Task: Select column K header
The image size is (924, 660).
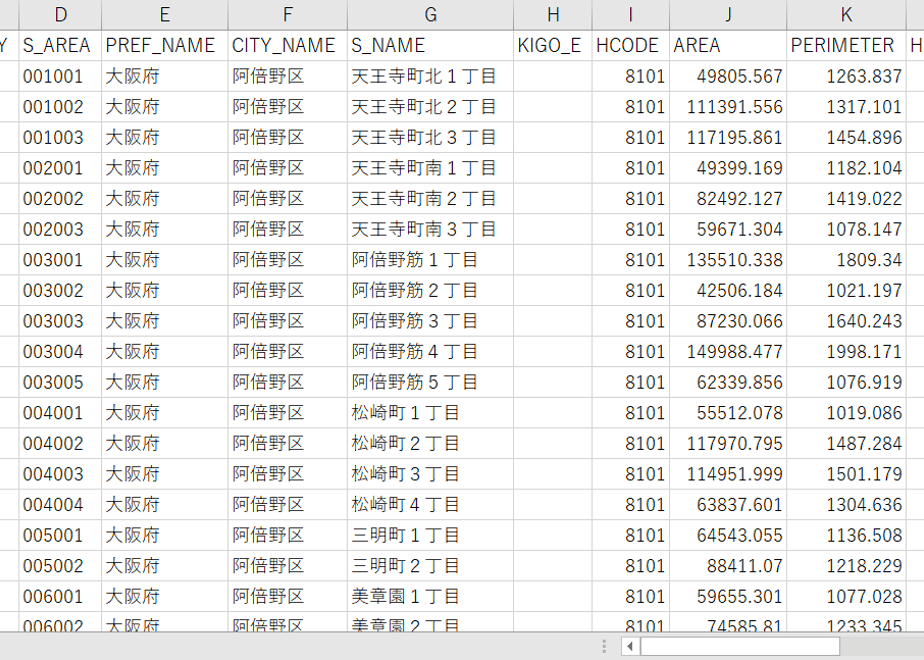Action: [846, 15]
